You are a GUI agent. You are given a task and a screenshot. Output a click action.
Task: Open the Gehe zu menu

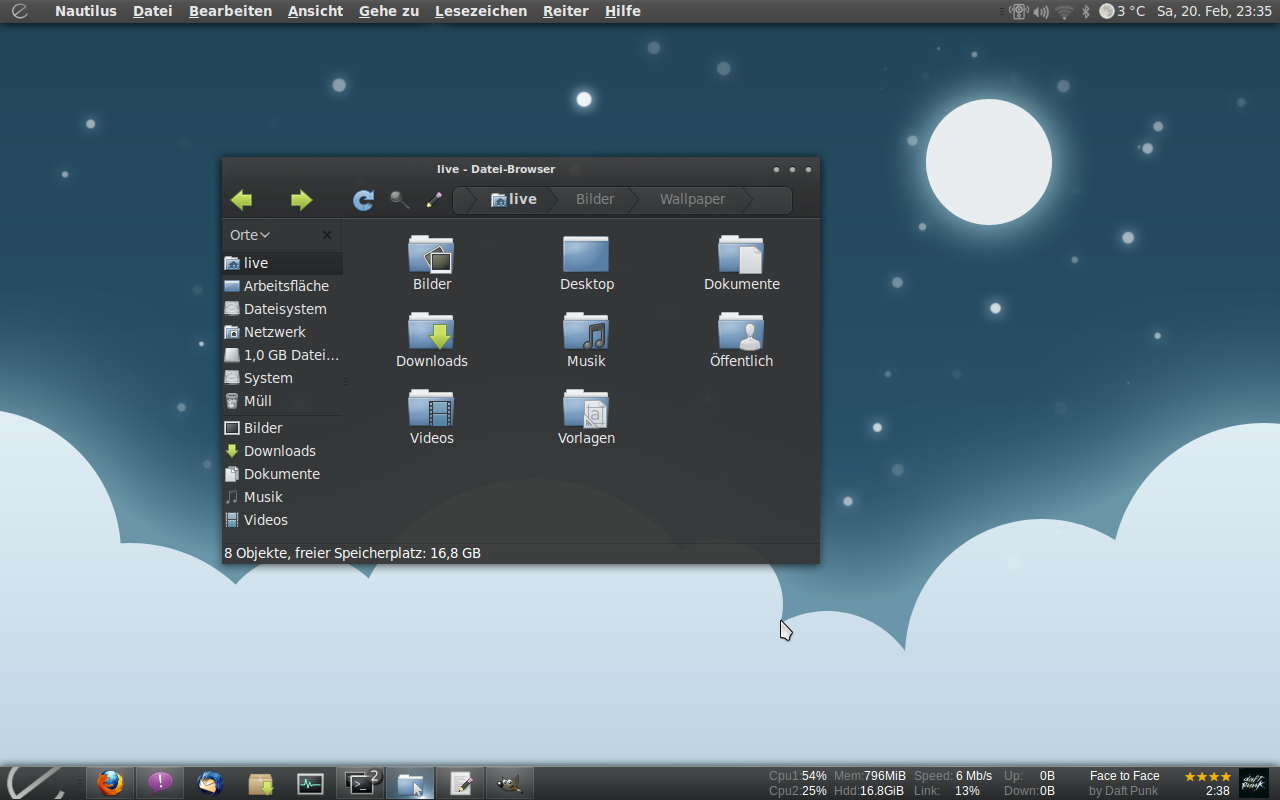point(389,11)
